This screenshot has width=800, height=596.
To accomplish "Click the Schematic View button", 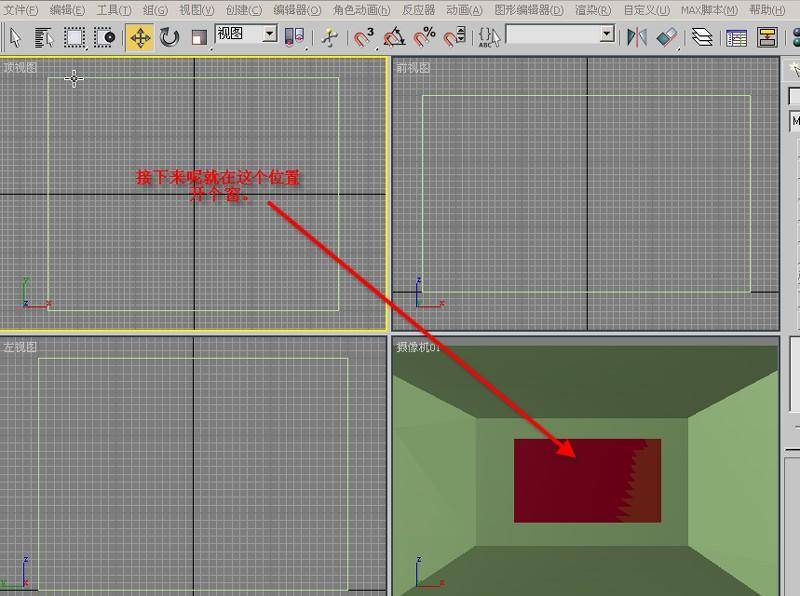I will tap(768, 38).
